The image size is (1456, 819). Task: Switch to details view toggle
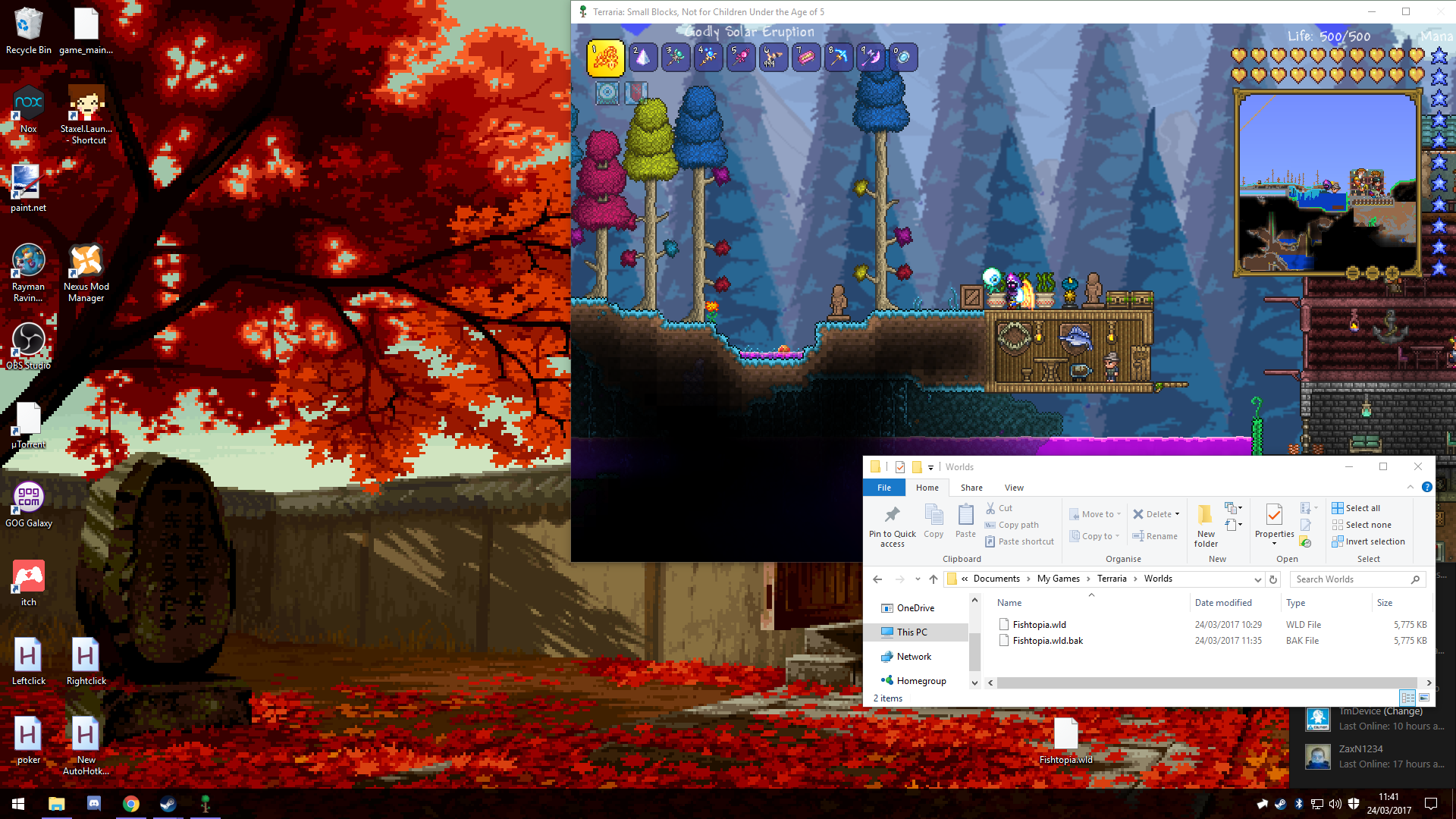click(x=1407, y=698)
